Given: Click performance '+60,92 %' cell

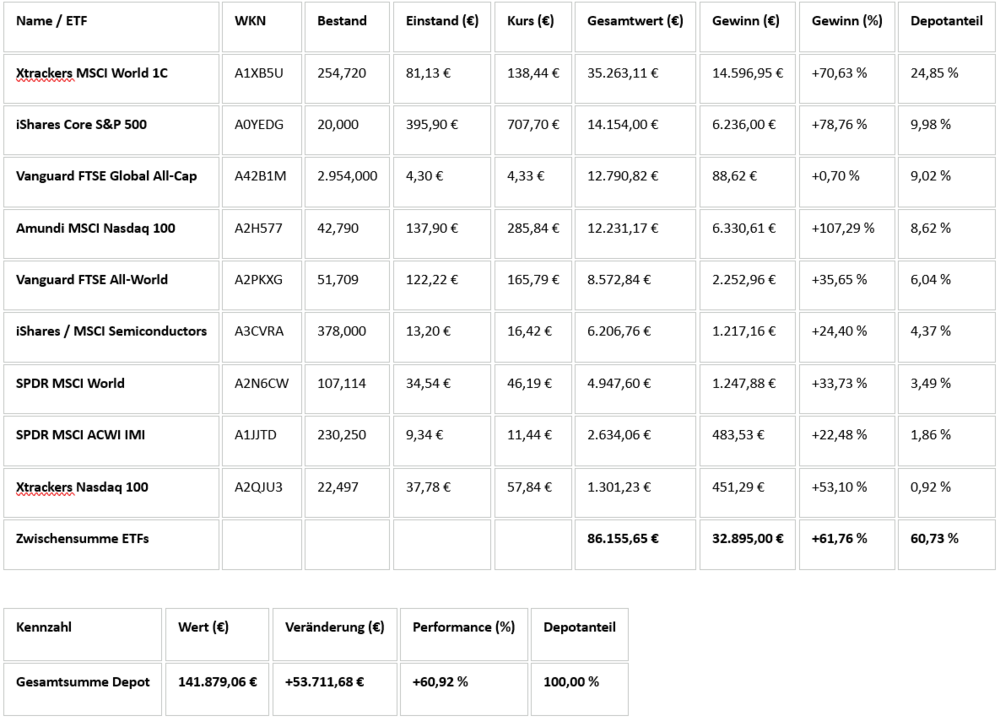Looking at the screenshot, I should tap(464, 689).
